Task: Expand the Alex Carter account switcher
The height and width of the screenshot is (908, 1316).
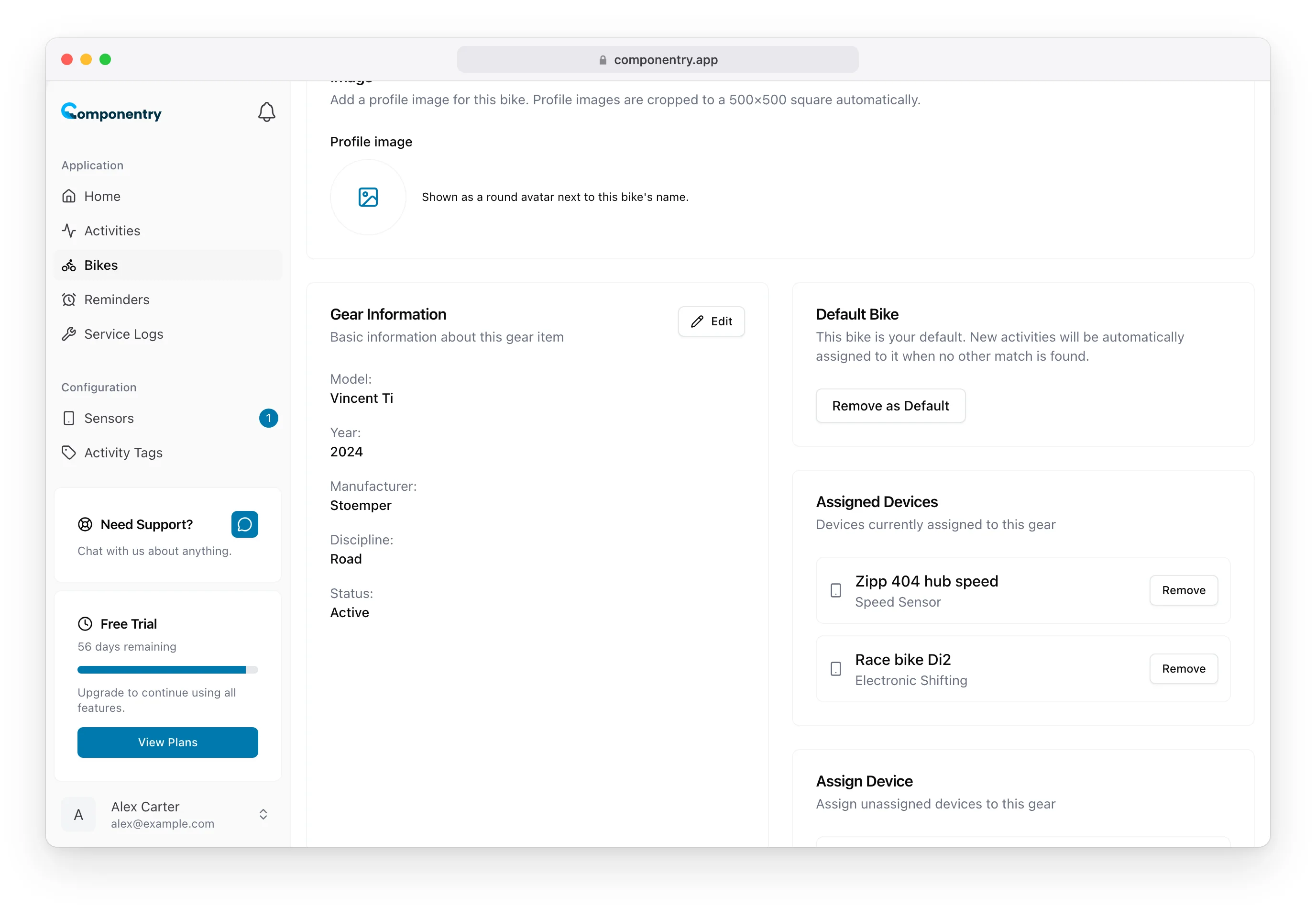Action: point(263,815)
